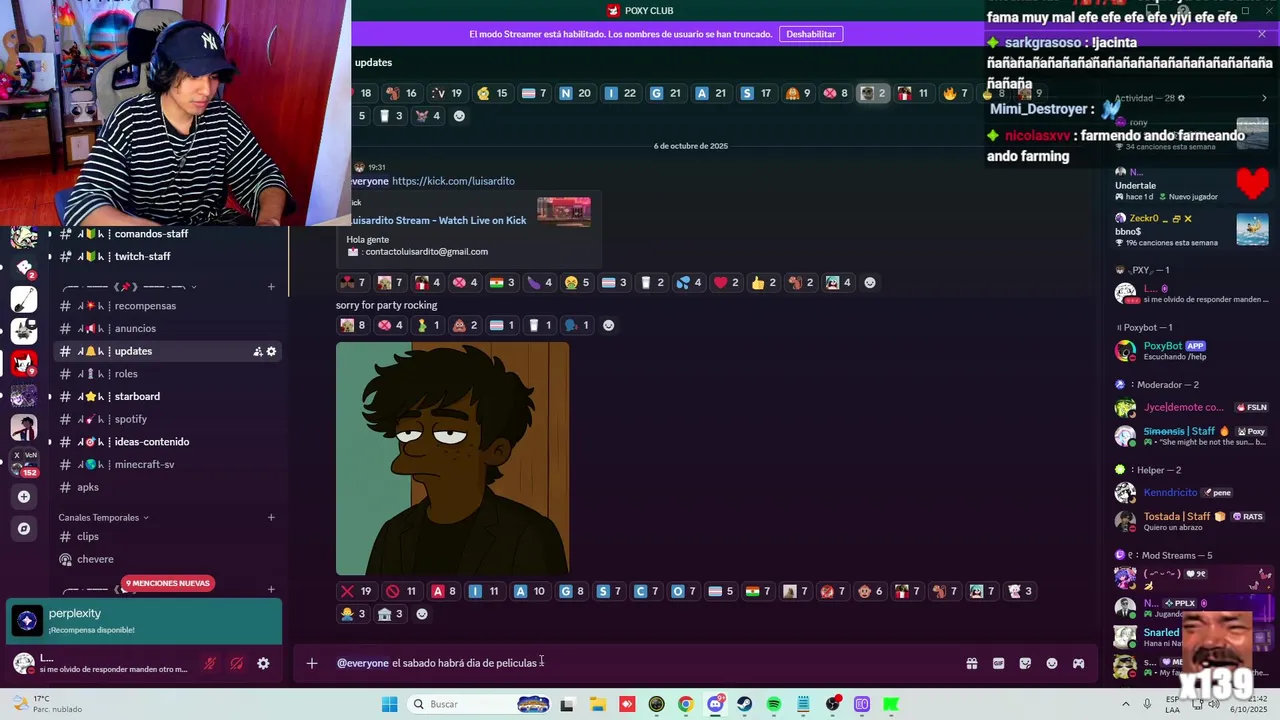Add reaction smiley on kick link message

tap(869, 283)
